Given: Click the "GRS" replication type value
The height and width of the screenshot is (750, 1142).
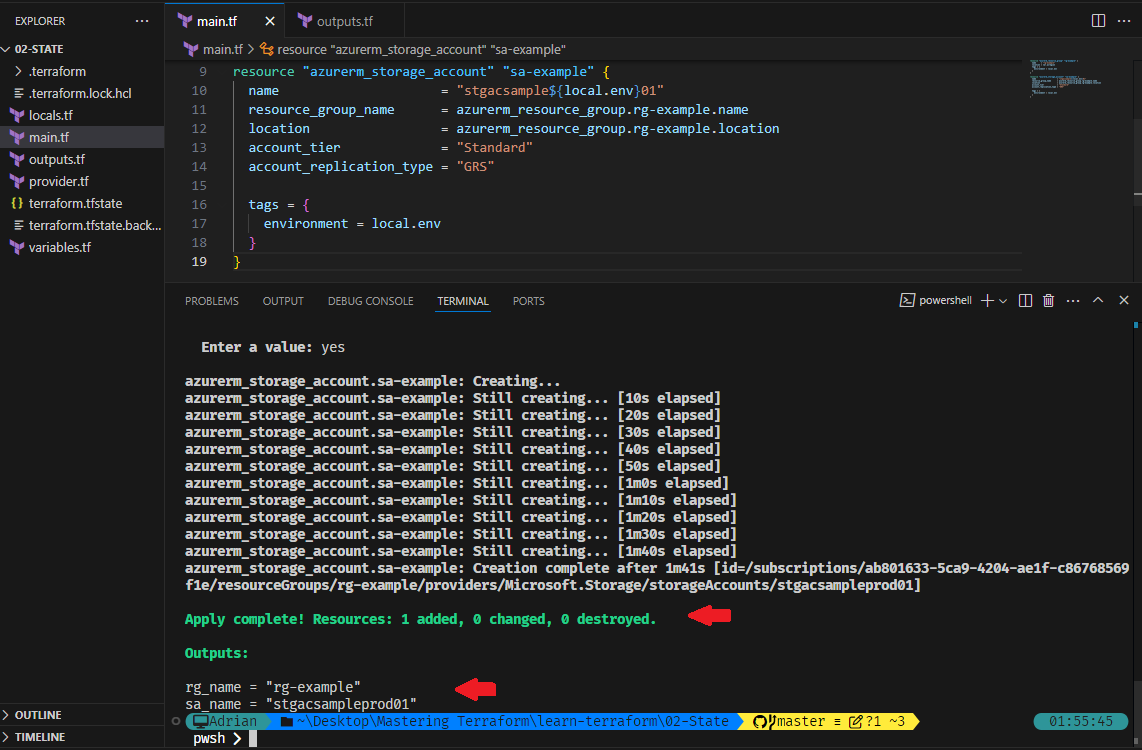Looking at the screenshot, I should coord(476,166).
